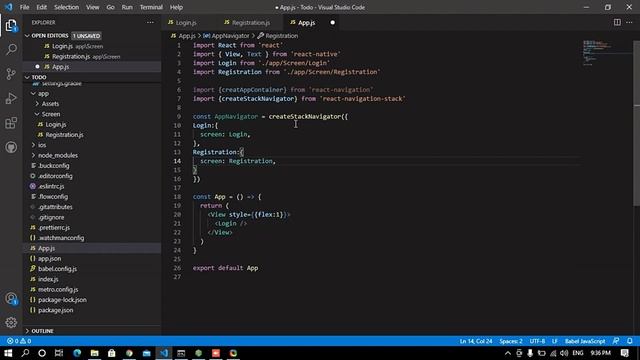Image resolution: width=640 pixels, height=360 pixels.
Task: Open the View menu
Action: (93, 7)
